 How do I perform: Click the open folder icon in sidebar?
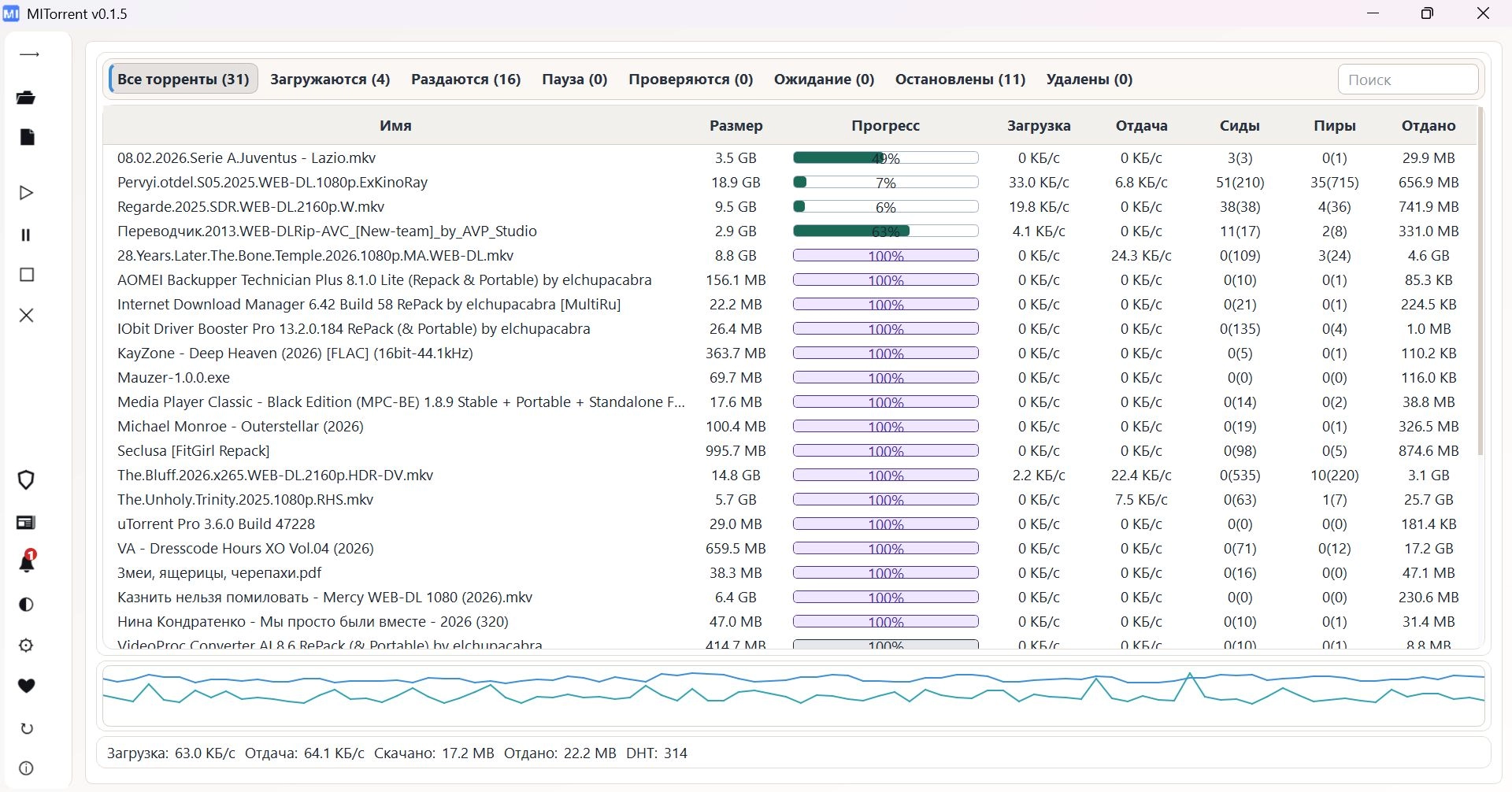pyautogui.click(x=27, y=98)
